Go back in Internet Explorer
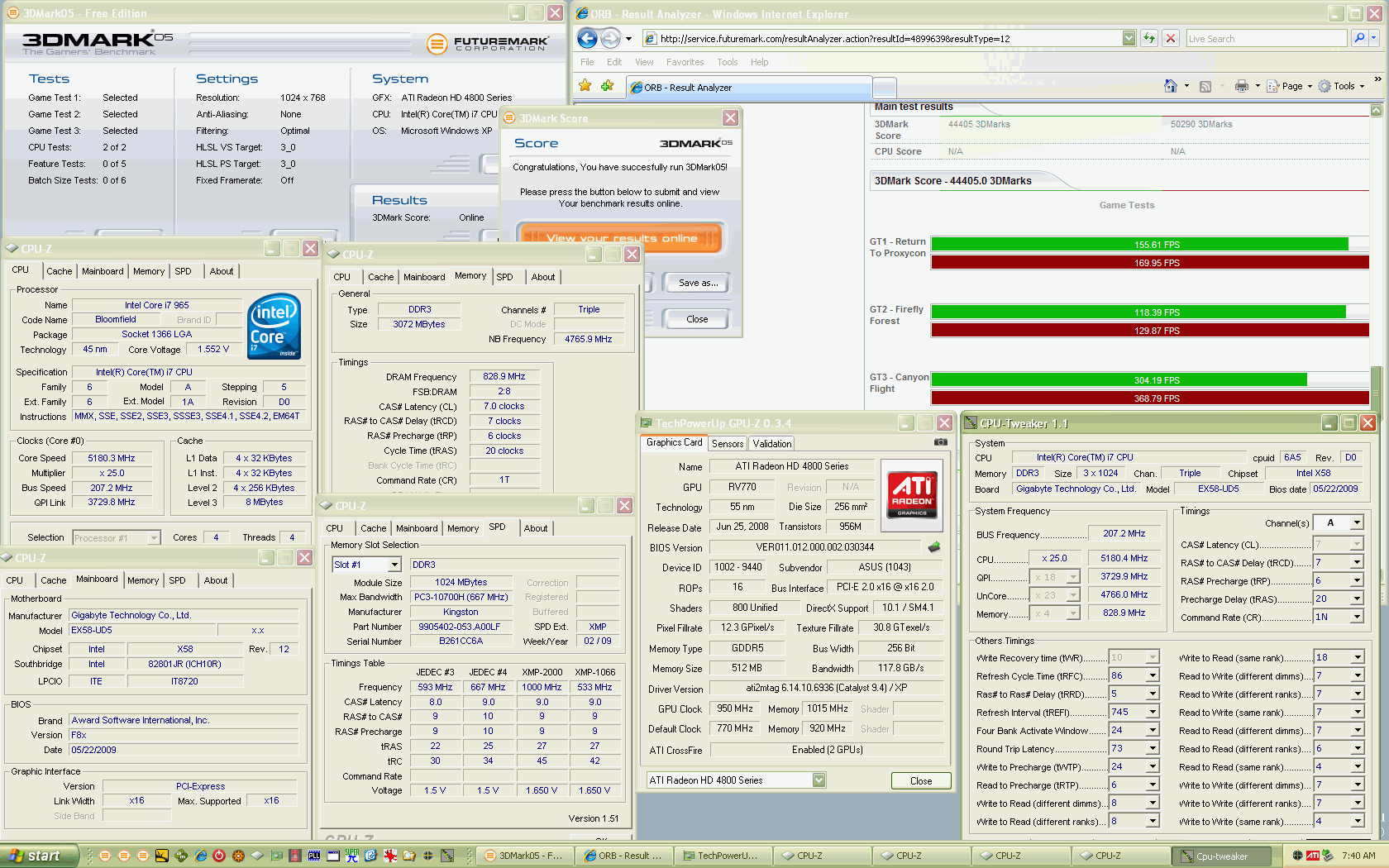 [587, 38]
